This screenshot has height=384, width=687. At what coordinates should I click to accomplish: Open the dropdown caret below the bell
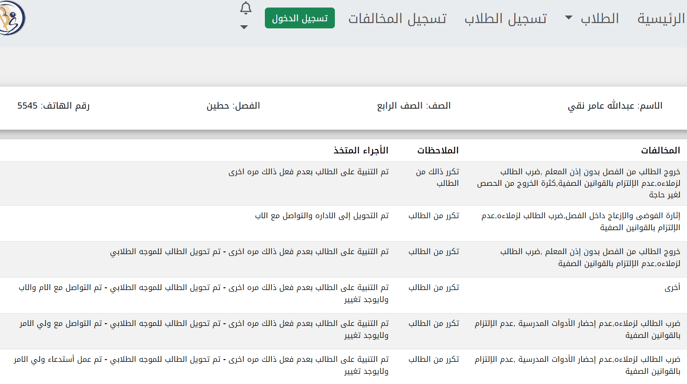point(244,27)
